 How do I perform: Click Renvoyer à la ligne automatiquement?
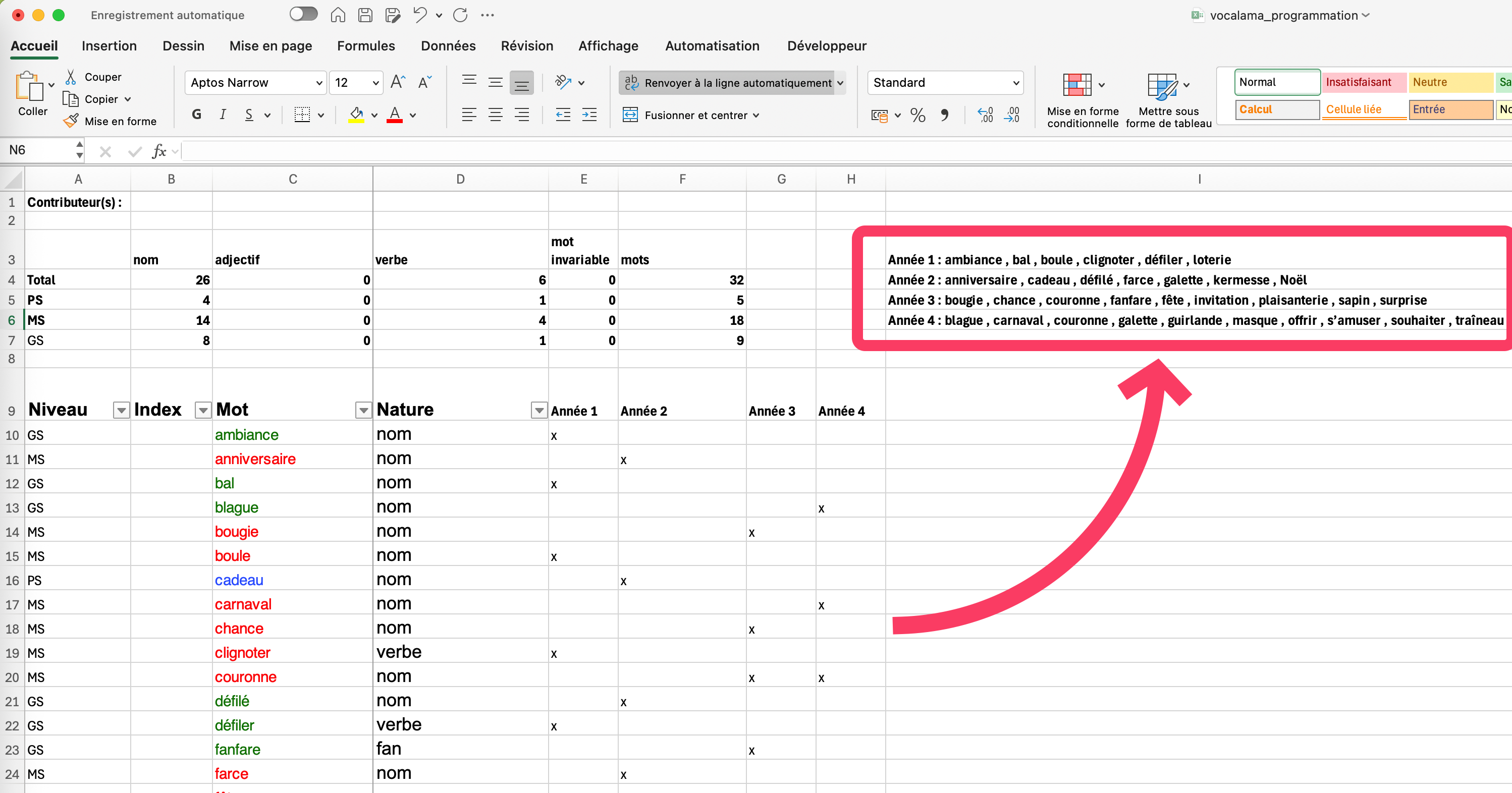(x=728, y=83)
